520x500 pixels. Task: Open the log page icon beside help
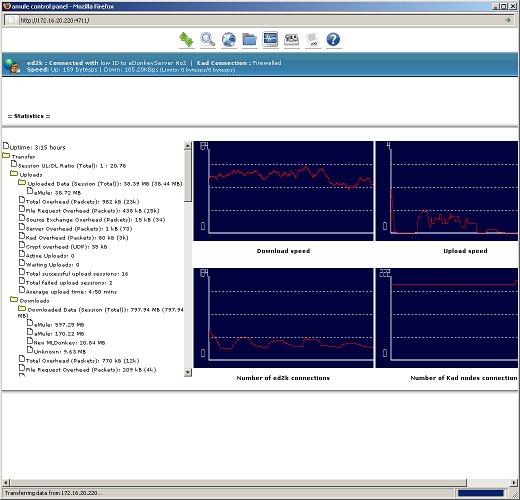(312, 40)
